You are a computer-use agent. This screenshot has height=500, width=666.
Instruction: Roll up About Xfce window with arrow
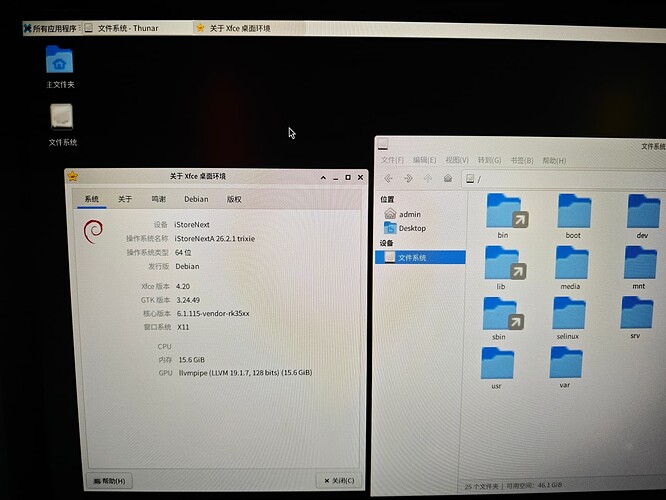pyautogui.click(x=323, y=178)
